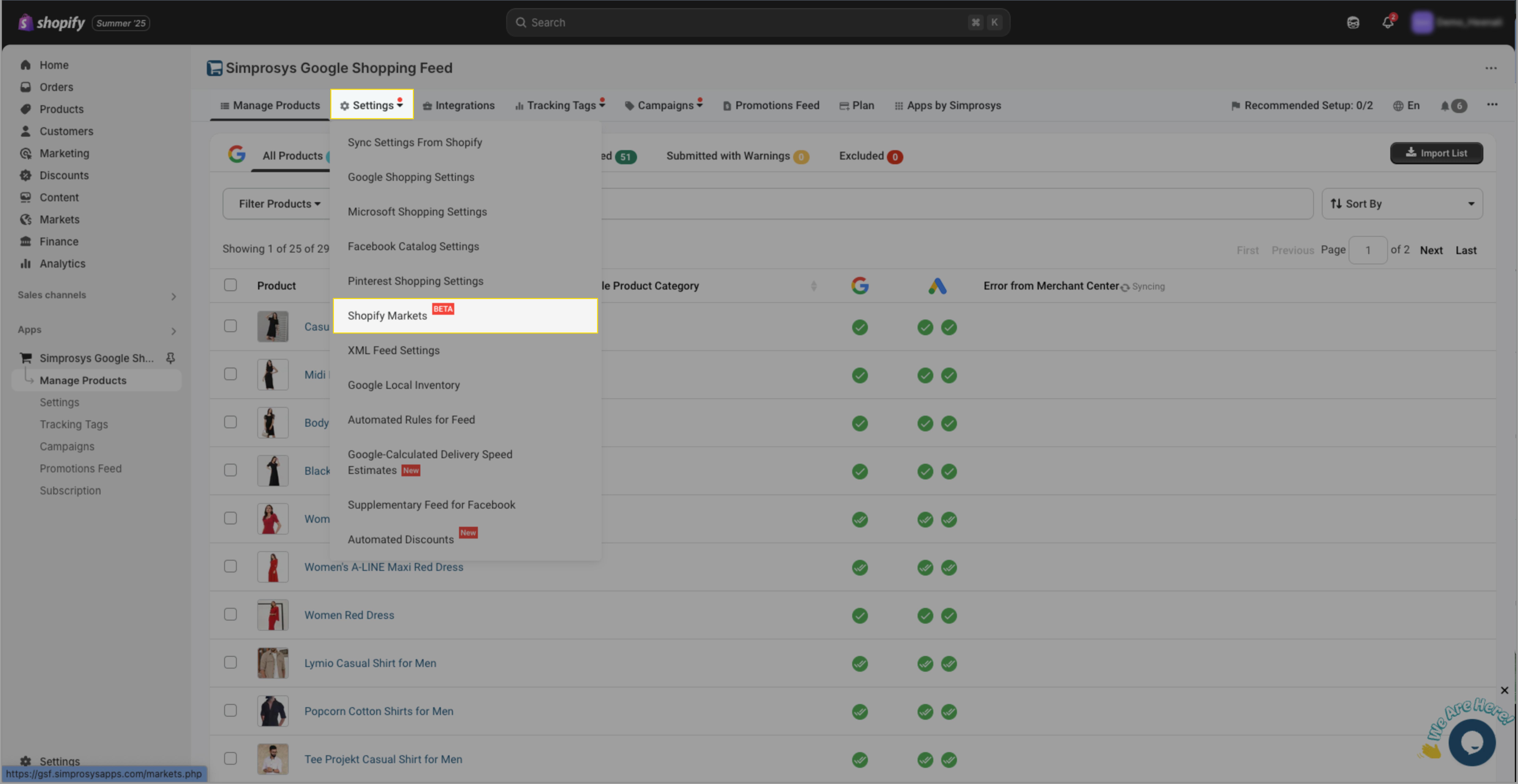Open Content in the sidebar
Screen dimensions: 1518x784
pyautogui.click(x=59, y=197)
